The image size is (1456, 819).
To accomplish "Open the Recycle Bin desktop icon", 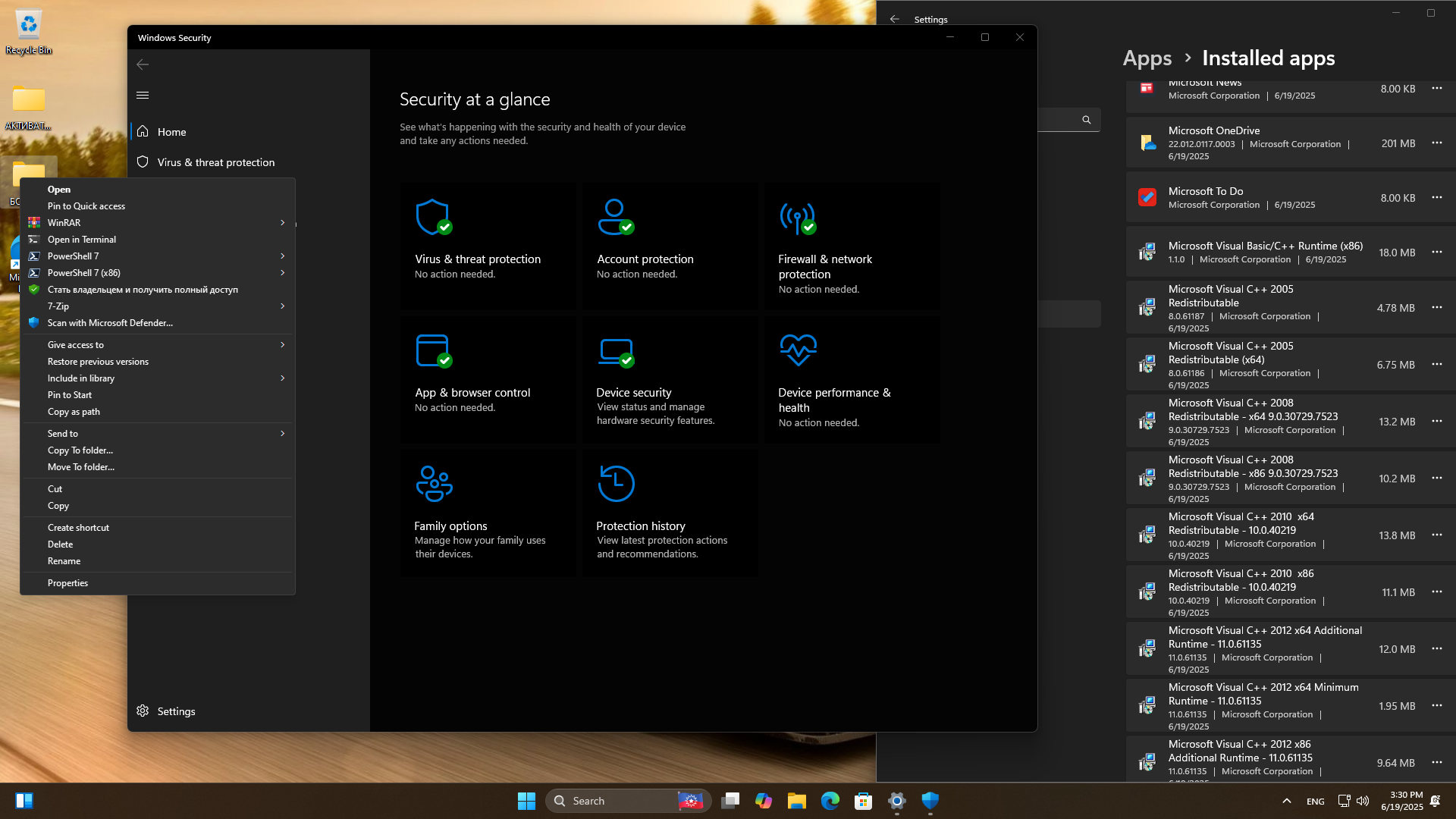I will (x=29, y=33).
